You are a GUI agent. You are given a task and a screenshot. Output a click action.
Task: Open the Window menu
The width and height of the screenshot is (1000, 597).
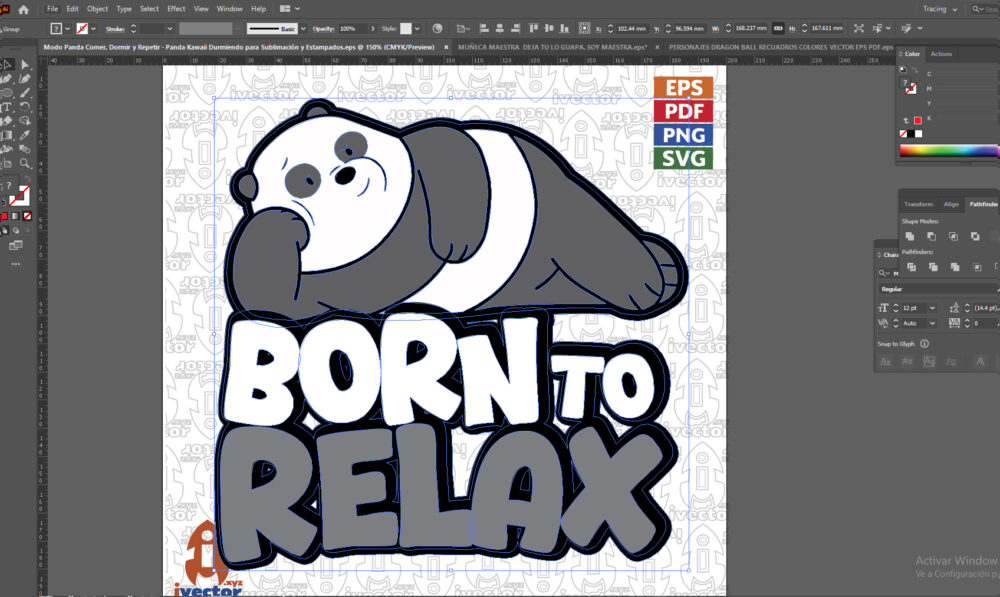pos(230,9)
